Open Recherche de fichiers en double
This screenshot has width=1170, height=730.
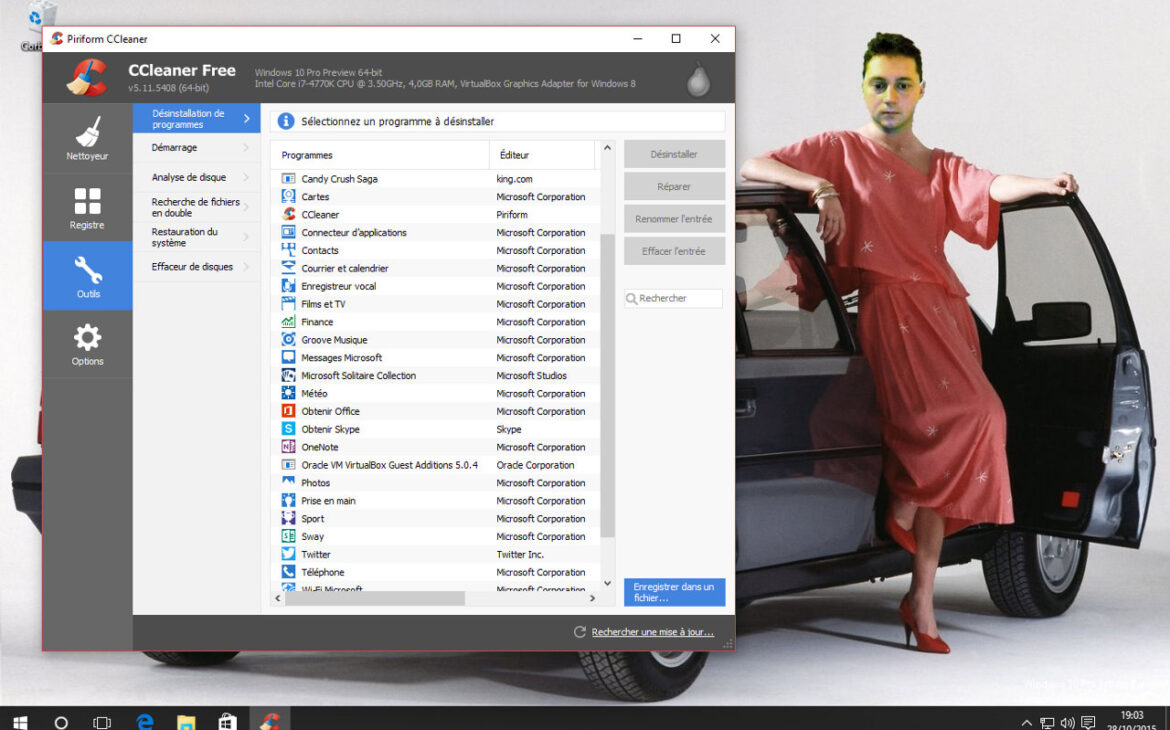195,207
